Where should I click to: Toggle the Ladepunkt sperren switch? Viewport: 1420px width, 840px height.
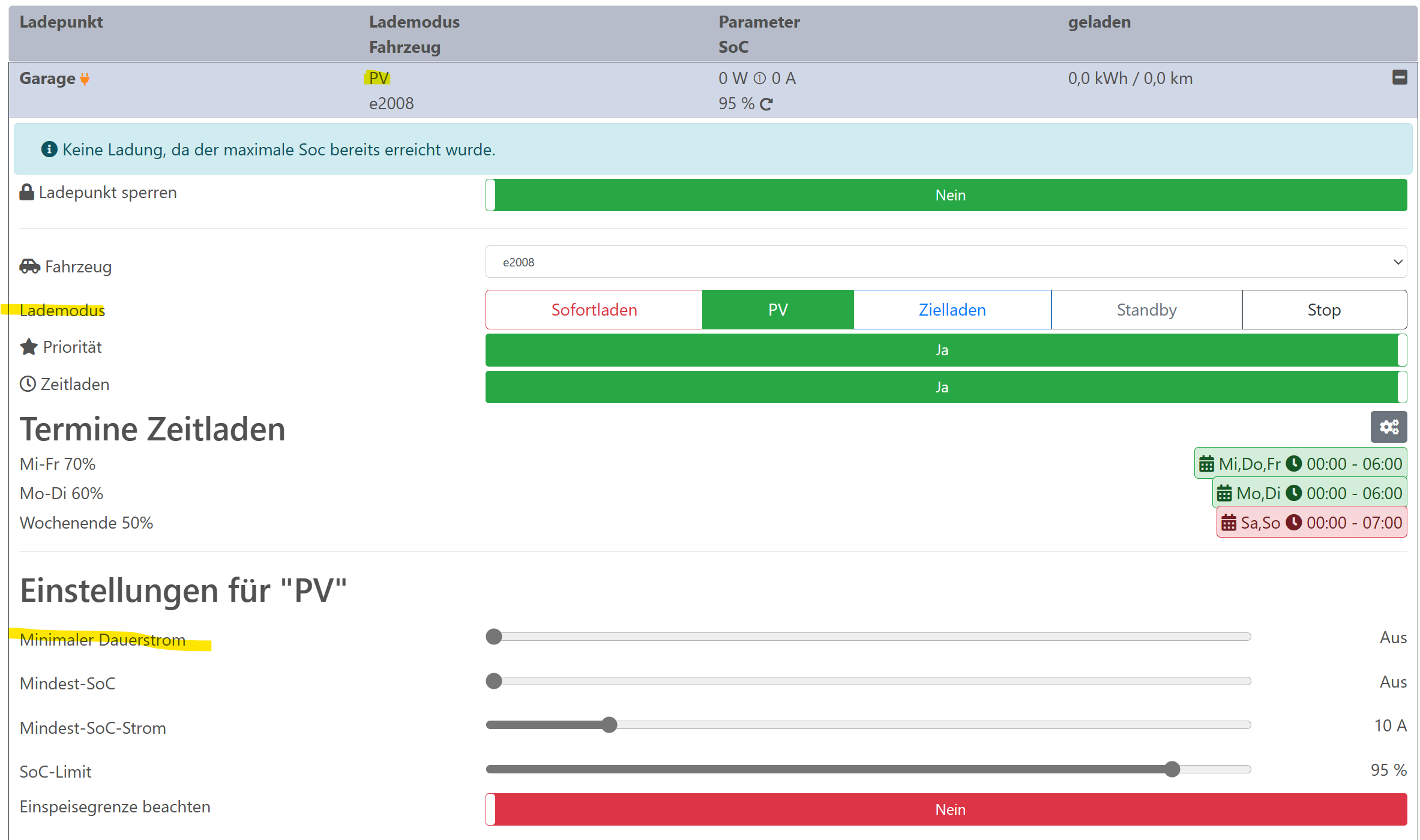click(946, 196)
